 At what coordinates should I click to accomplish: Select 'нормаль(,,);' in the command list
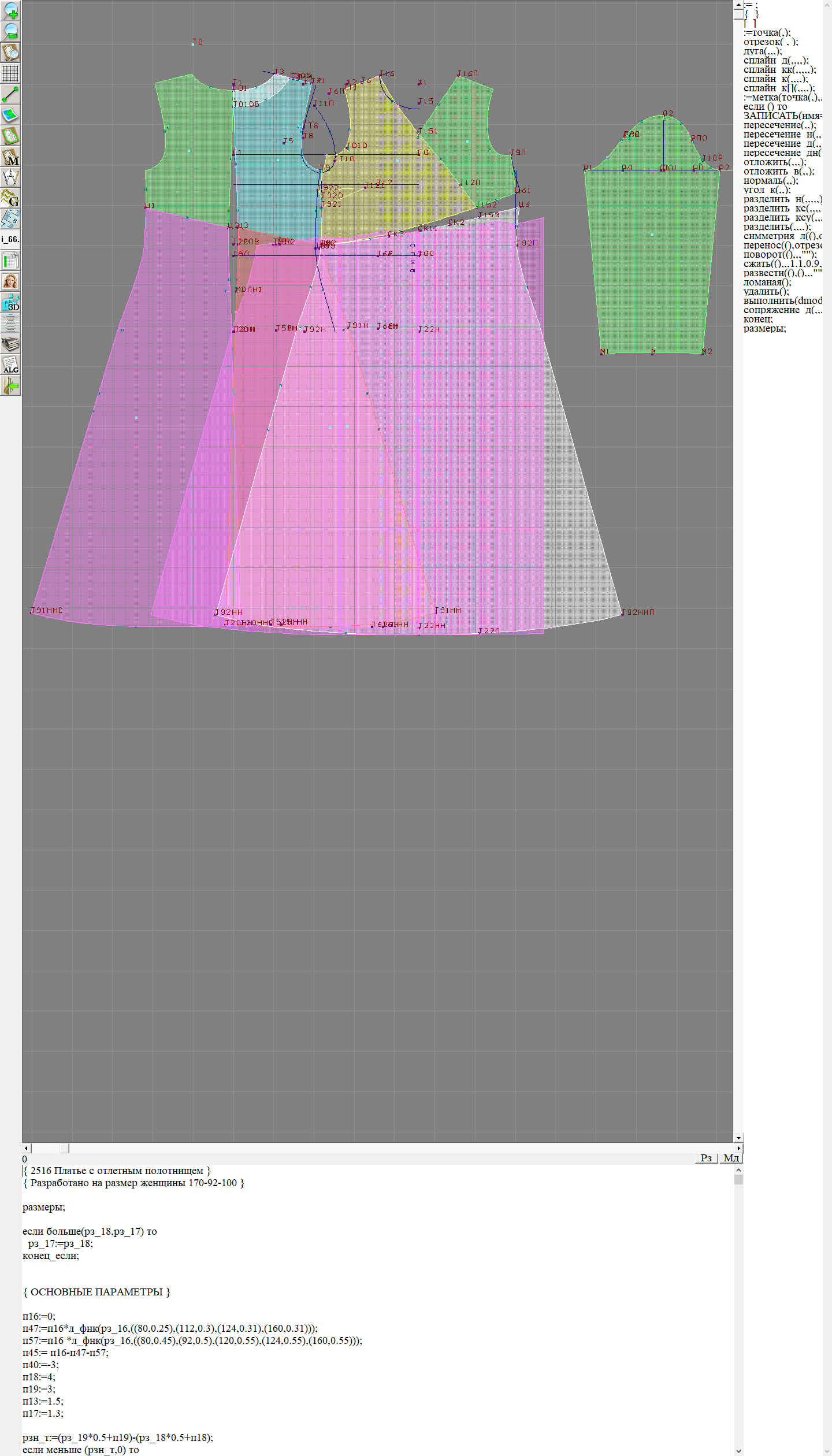pos(771,180)
